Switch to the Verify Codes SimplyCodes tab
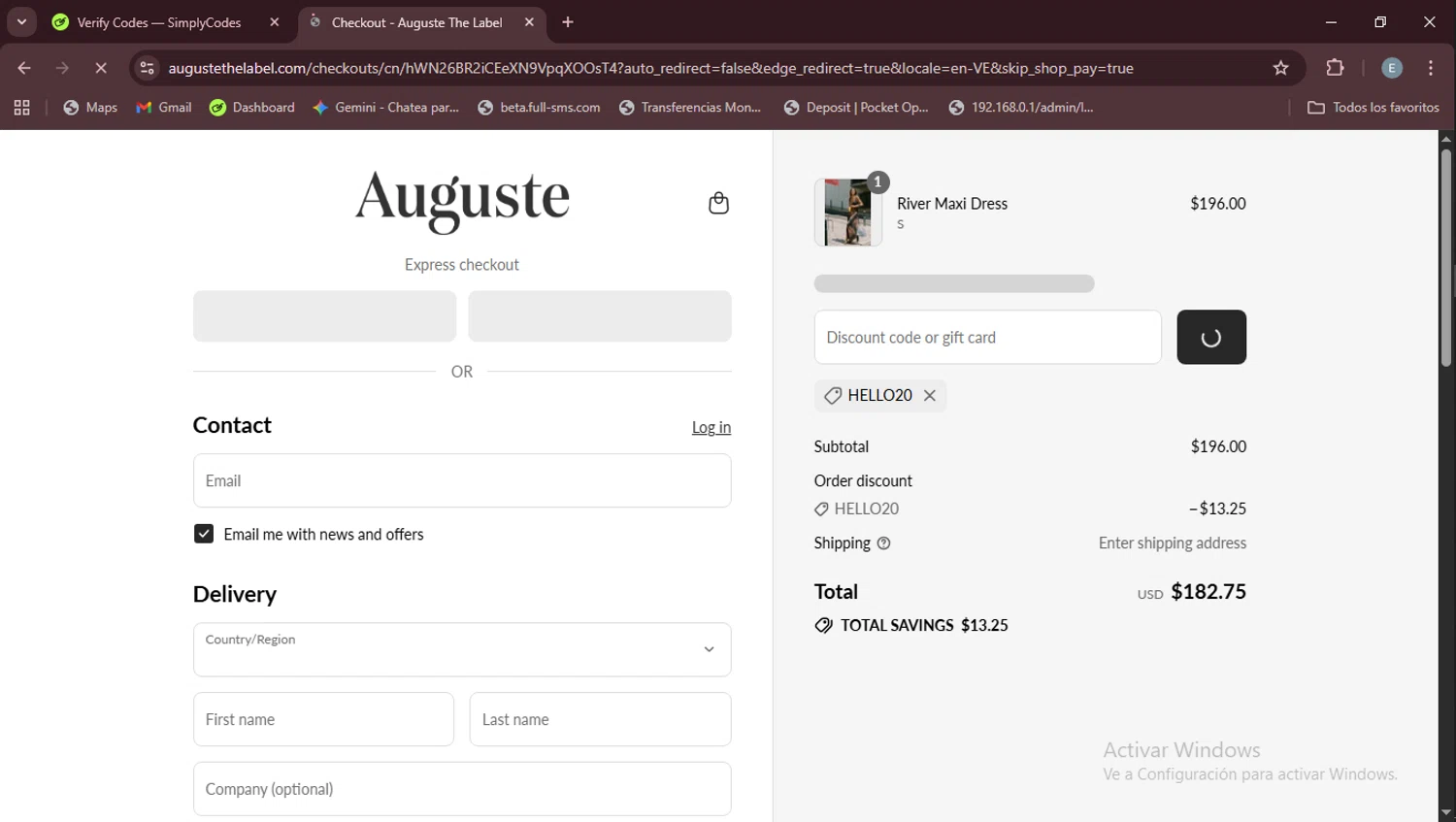The width and height of the screenshot is (1456, 822). coord(159,22)
